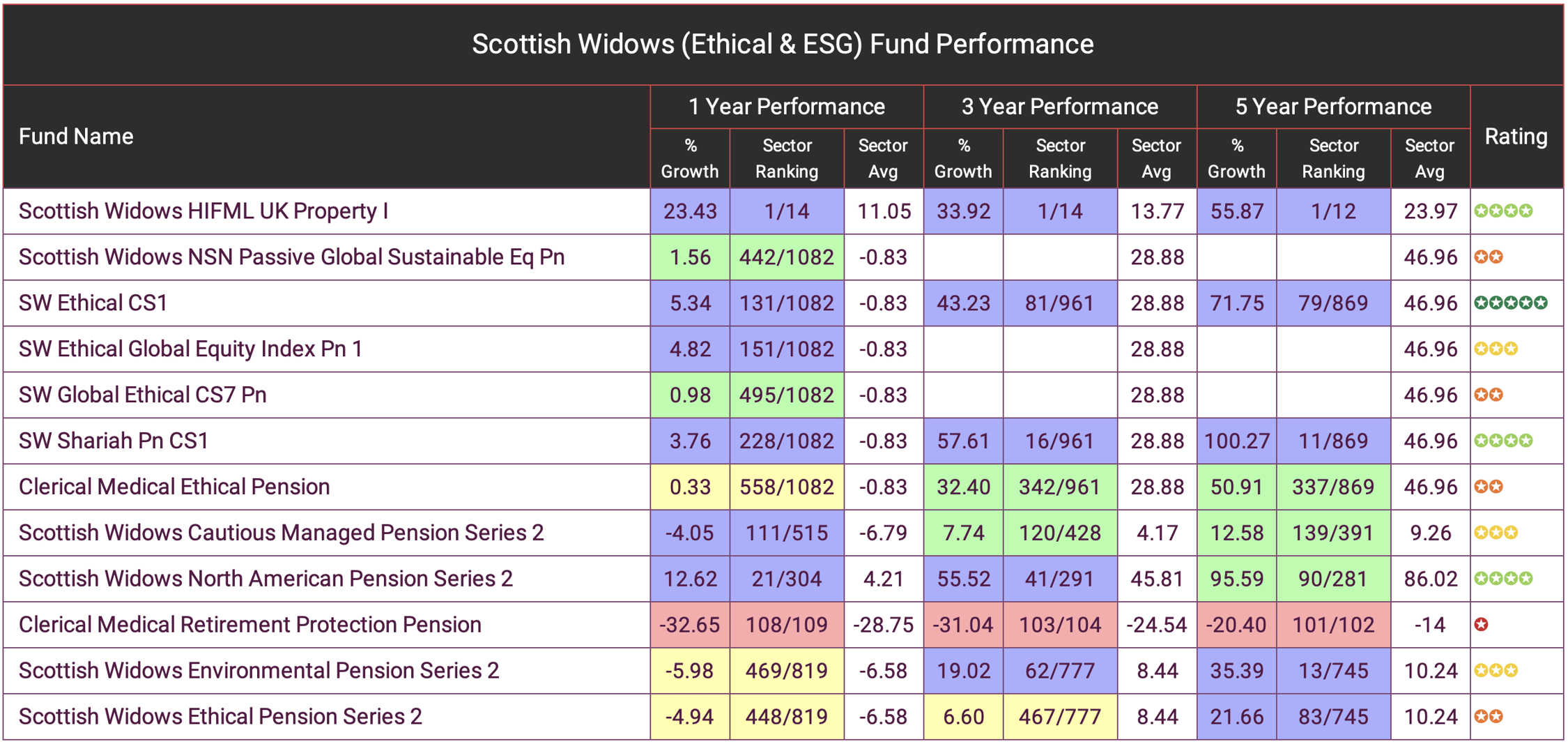Screen dimensions: 1568x744
Task: Select the green 442/1082 ranking for NSN Passive Global Sustainable
Action: click(786, 257)
